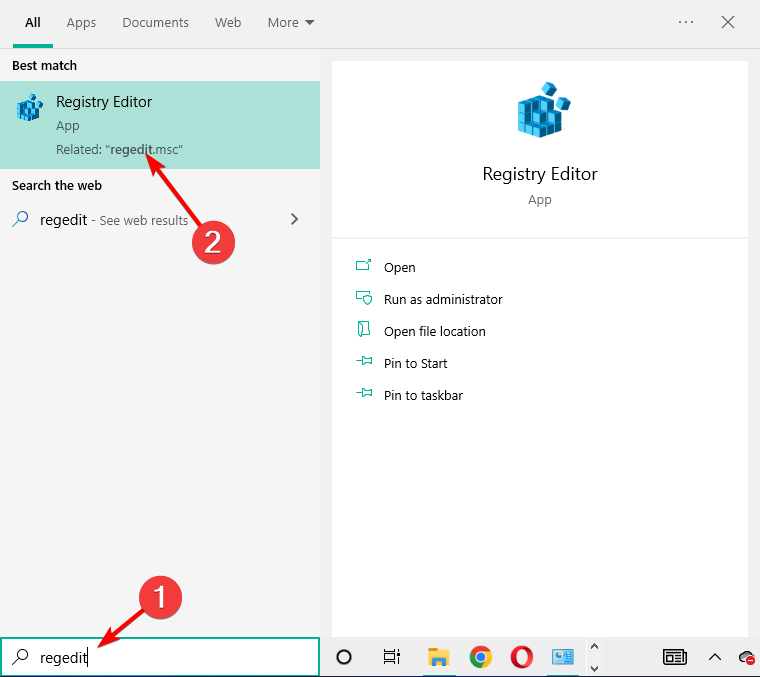Click the Open action icon
The height and width of the screenshot is (677, 760).
pyautogui.click(x=364, y=265)
